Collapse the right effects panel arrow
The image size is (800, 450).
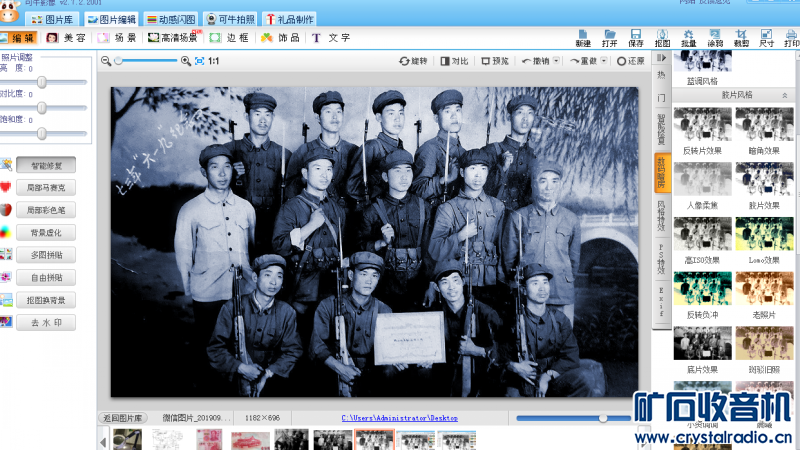(661, 58)
